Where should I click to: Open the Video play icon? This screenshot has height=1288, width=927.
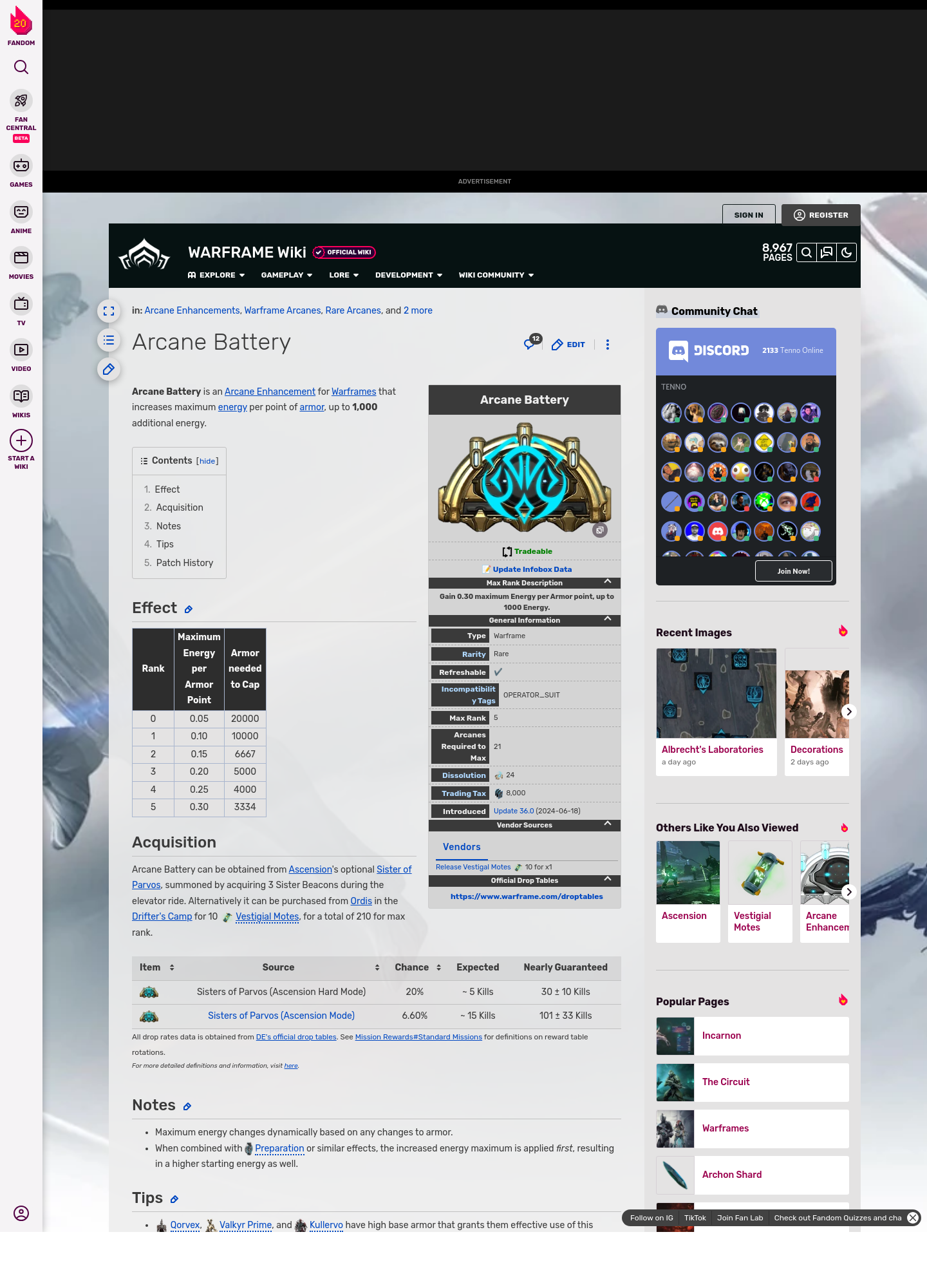[x=21, y=350]
